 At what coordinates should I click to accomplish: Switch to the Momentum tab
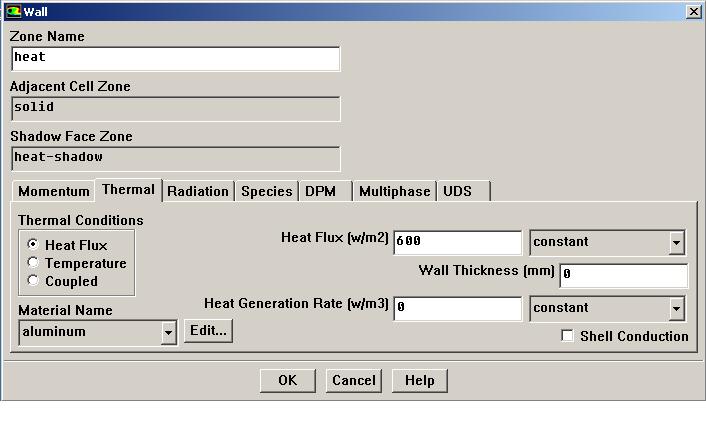(54, 191)
